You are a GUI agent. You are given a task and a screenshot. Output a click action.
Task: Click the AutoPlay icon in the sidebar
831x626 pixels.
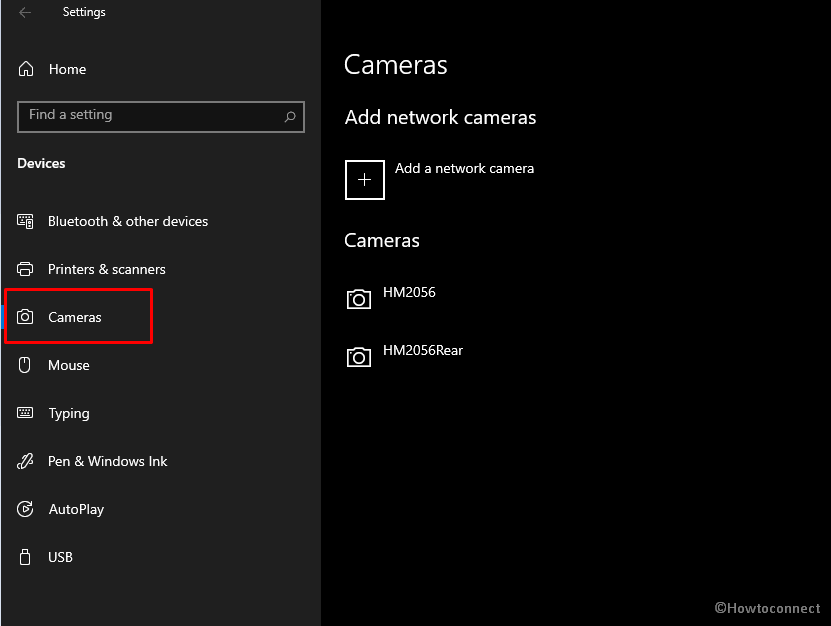(26, 509)
